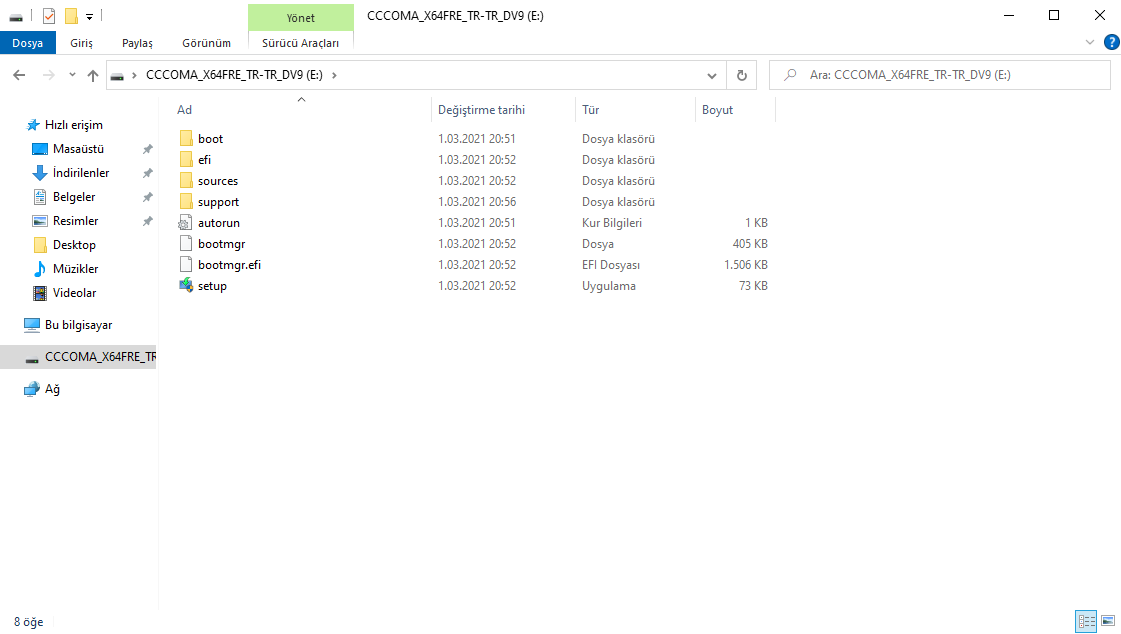Open the Yönet contextual tab
Screen dimensions: 1121x634
click(301, 18)
